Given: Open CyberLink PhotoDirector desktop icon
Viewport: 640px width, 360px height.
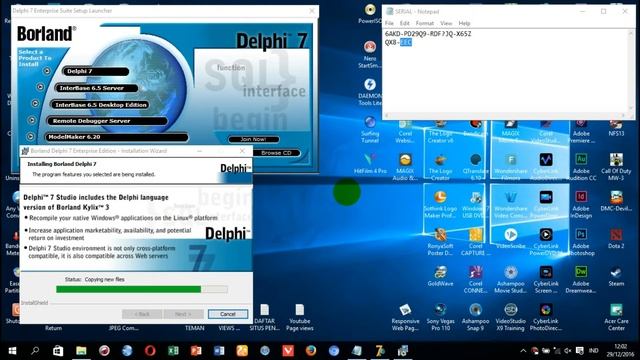Looking at the screenshot, I should point(546,317).
